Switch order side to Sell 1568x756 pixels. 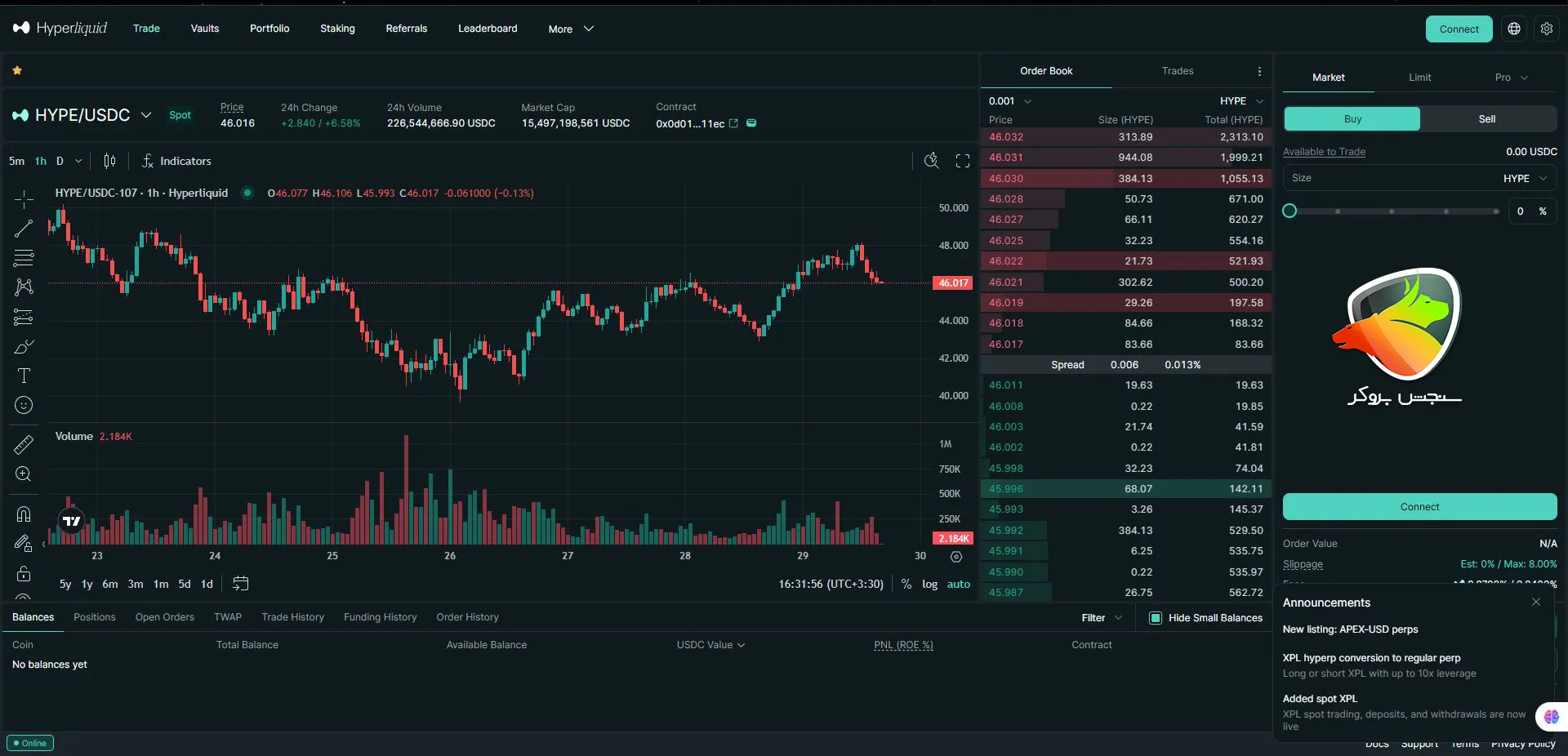1487,119
